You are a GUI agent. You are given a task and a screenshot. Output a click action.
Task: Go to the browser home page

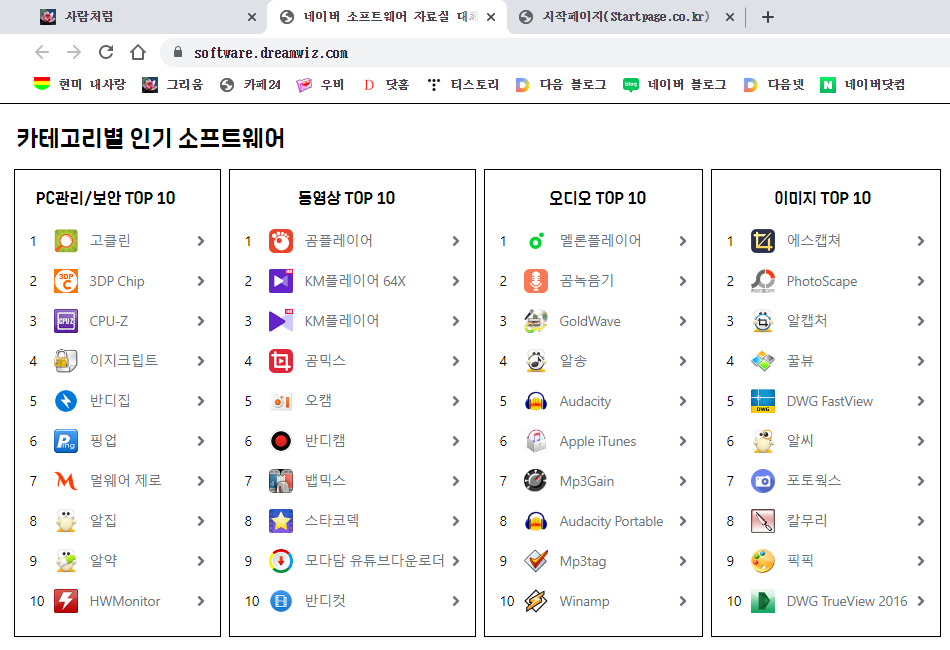point(138,53)
